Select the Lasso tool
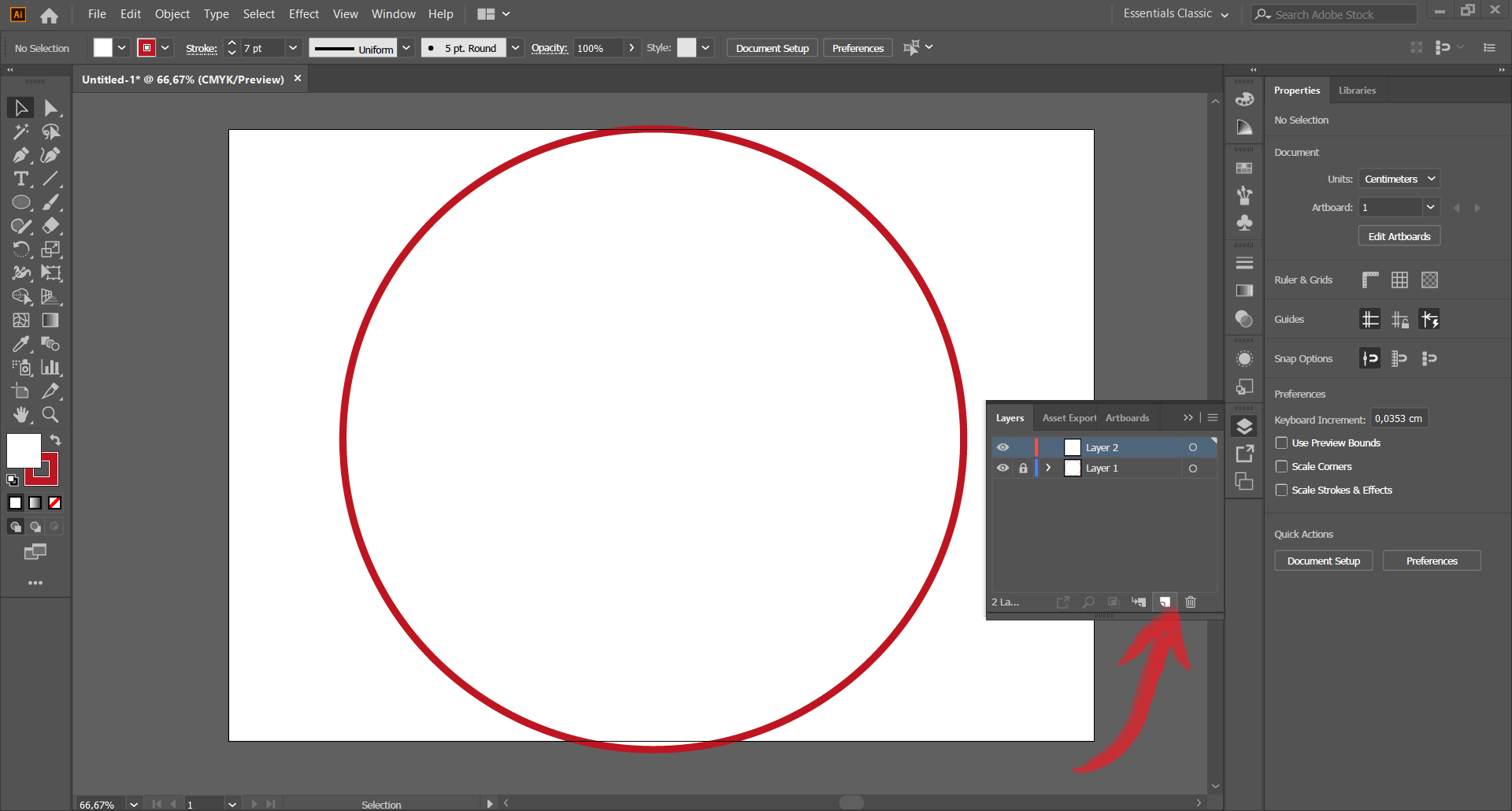The width and height of the screenshot is (1512, 811). point(51,131)
